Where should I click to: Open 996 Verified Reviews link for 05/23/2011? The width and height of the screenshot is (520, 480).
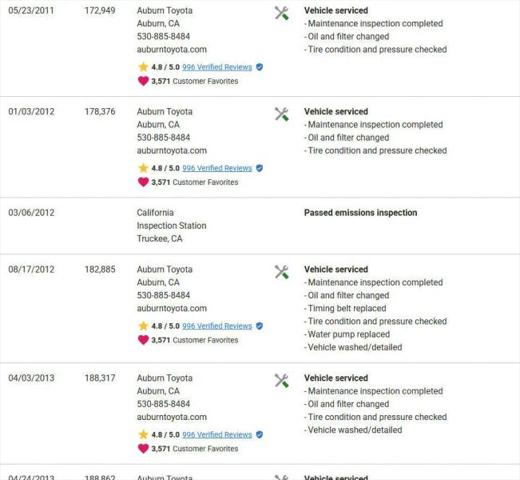click(217, 67)
